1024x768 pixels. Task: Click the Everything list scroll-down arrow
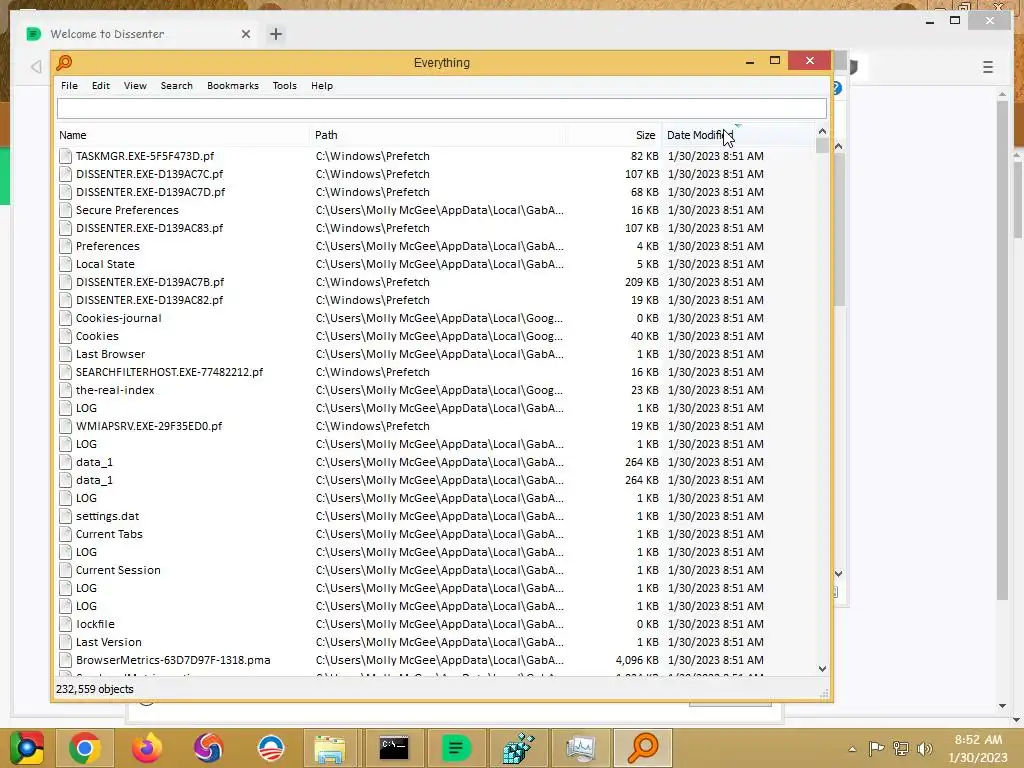(822, 669)
